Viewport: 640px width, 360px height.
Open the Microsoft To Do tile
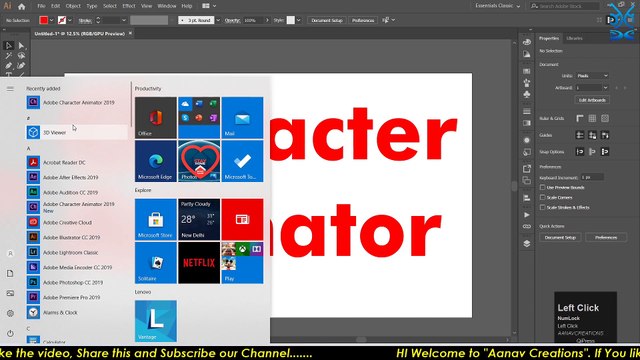(242, 161)
